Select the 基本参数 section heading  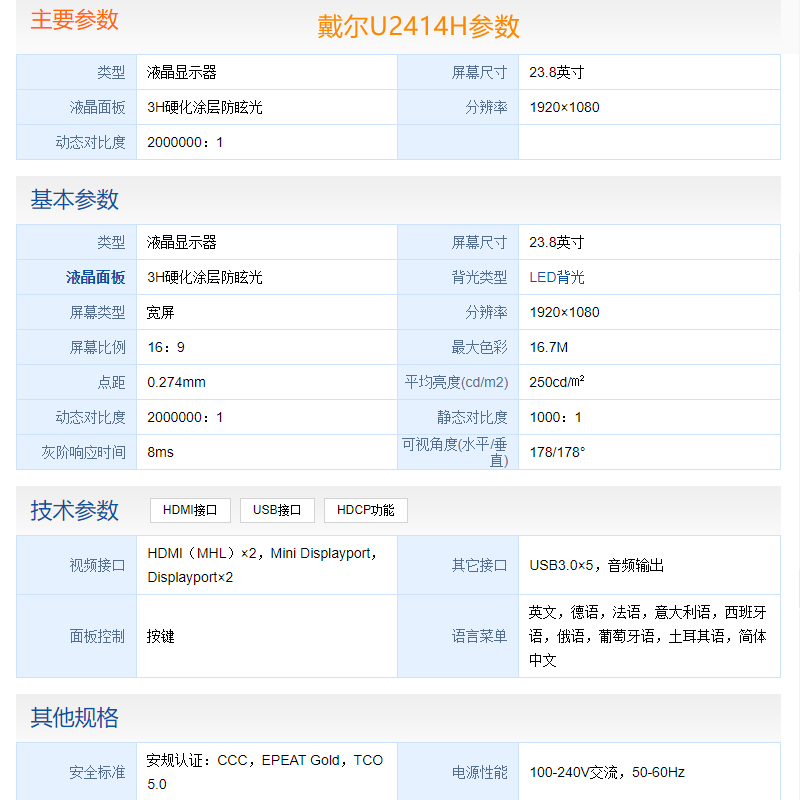click(74, 200)
